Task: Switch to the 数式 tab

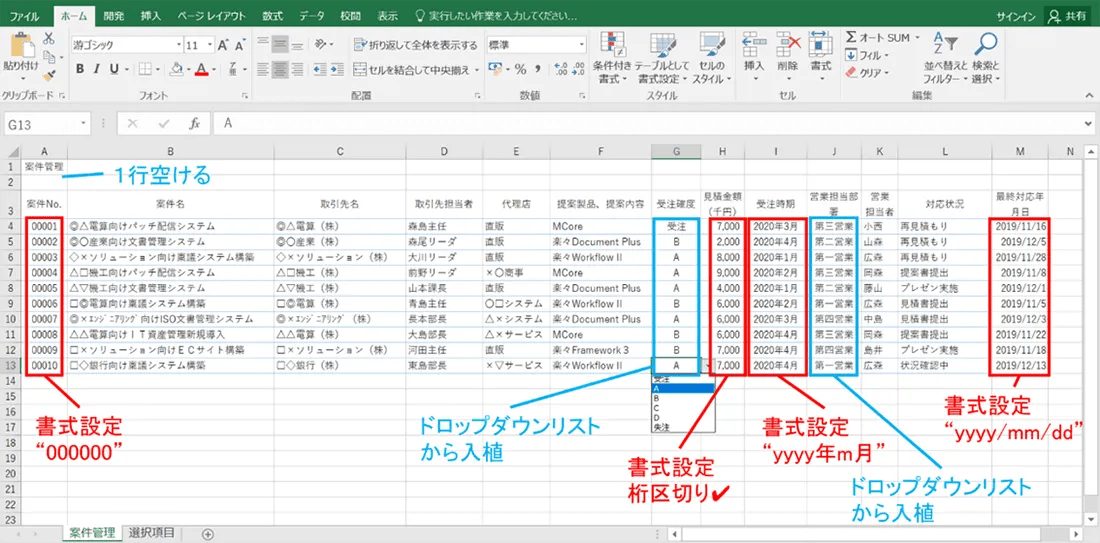Action: pyautogui.click(x=273, y=15)
